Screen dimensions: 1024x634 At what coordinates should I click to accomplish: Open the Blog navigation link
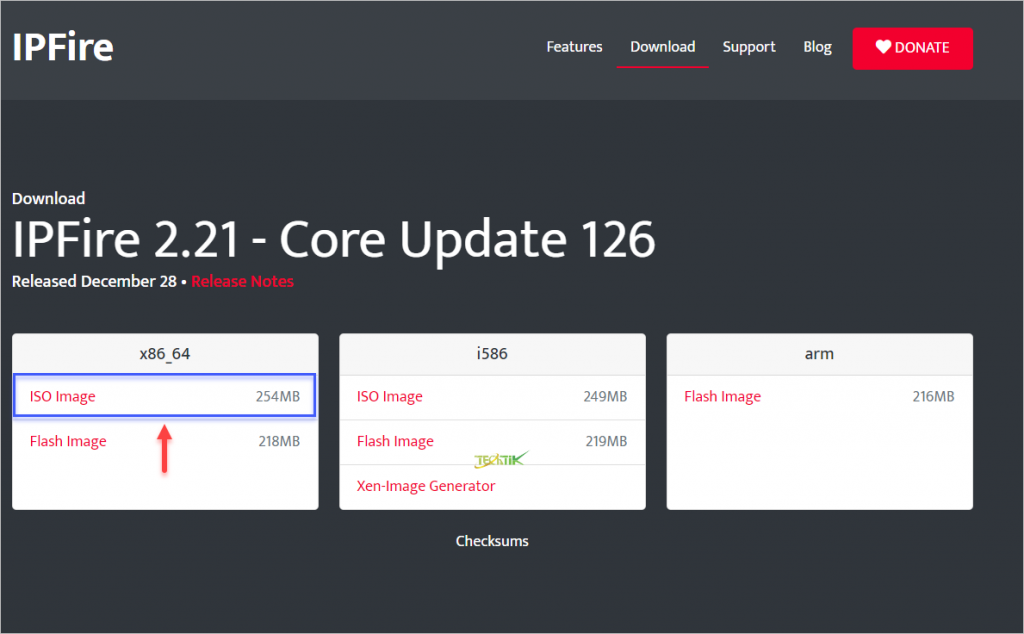point(817,47)
